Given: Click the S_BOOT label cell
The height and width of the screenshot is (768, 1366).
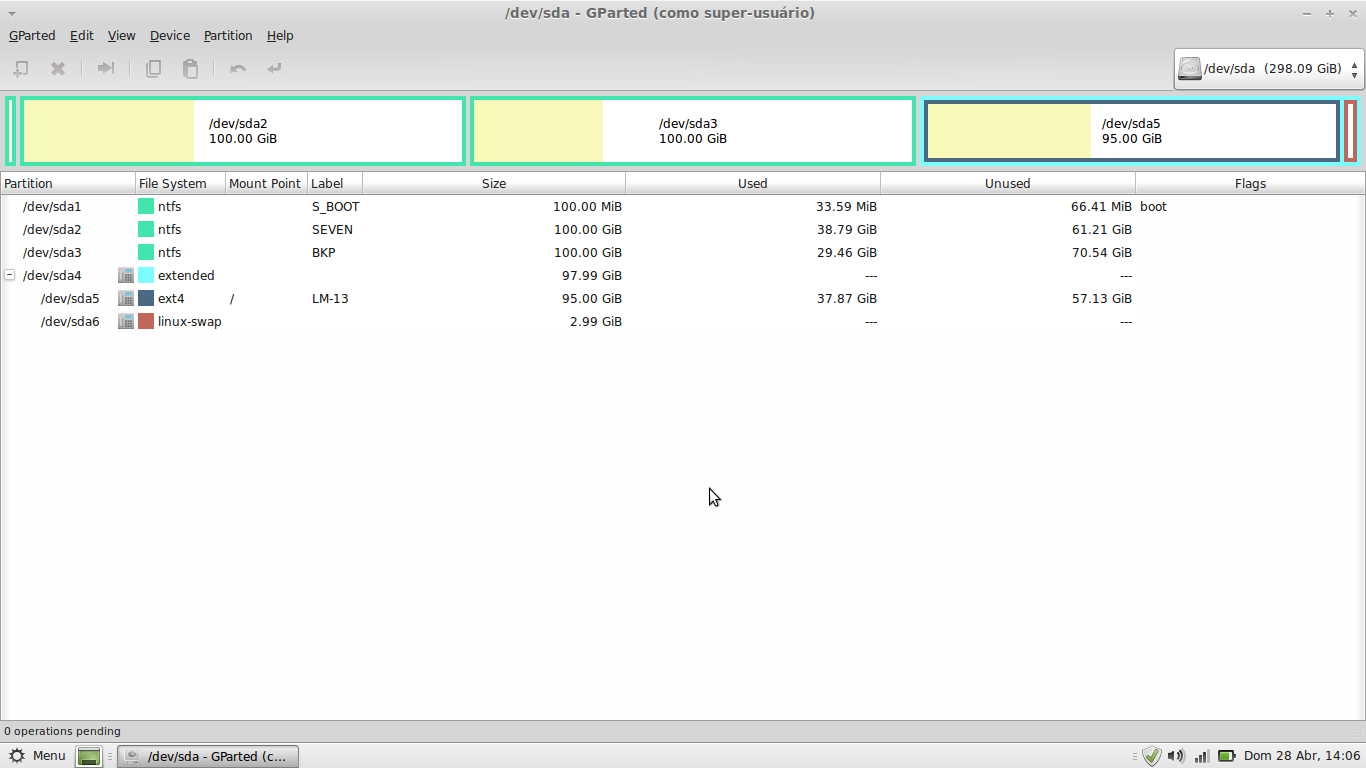Looking at the screenshot, I should point(335,206).
